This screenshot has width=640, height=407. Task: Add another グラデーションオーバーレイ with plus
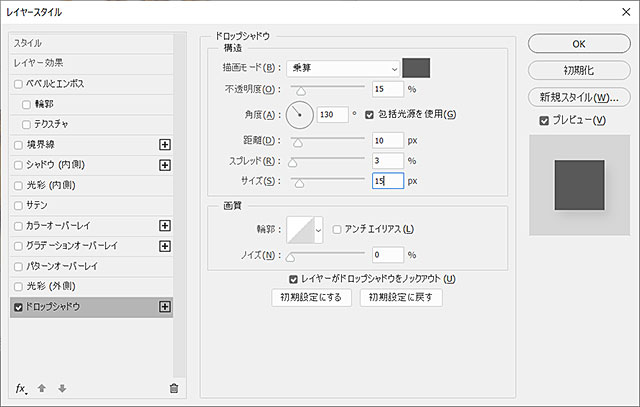(165, 246)
